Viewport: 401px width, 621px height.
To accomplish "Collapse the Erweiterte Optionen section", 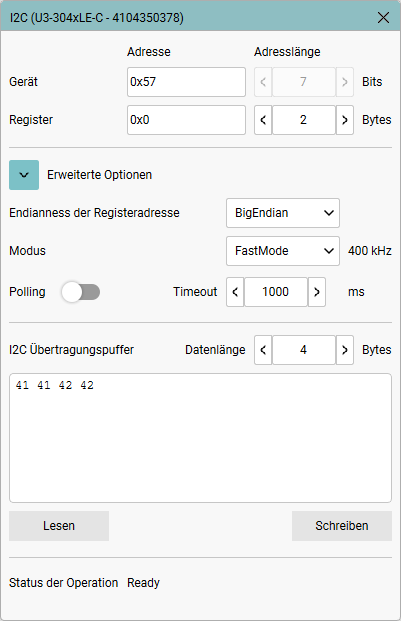I will 24,175.
